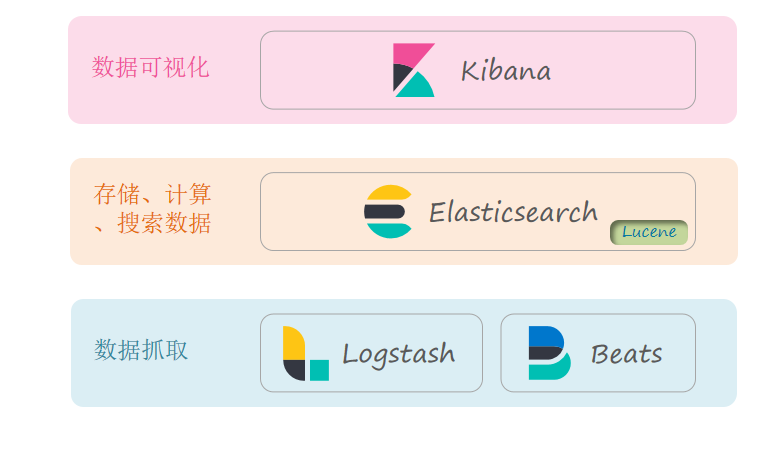The image size is (784, 450).
Task: Click the pink triangle of Kibana logo
Action: pyautogui.click(x=408, y=55)
